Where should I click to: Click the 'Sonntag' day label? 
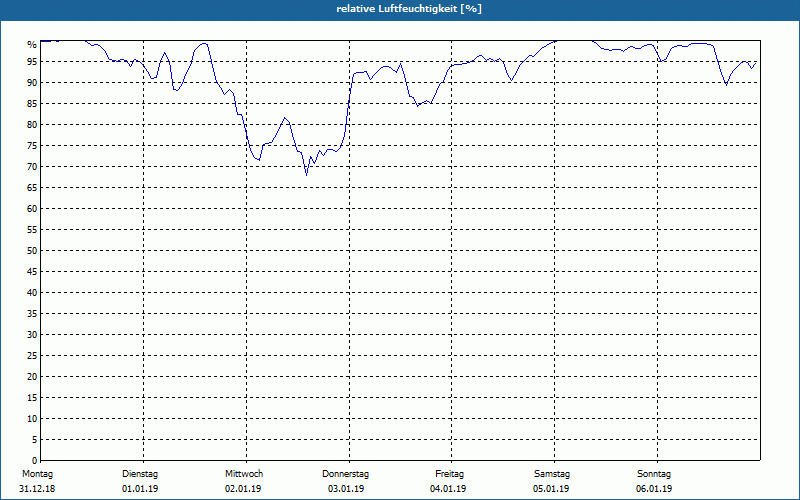[x=654, y=474]
